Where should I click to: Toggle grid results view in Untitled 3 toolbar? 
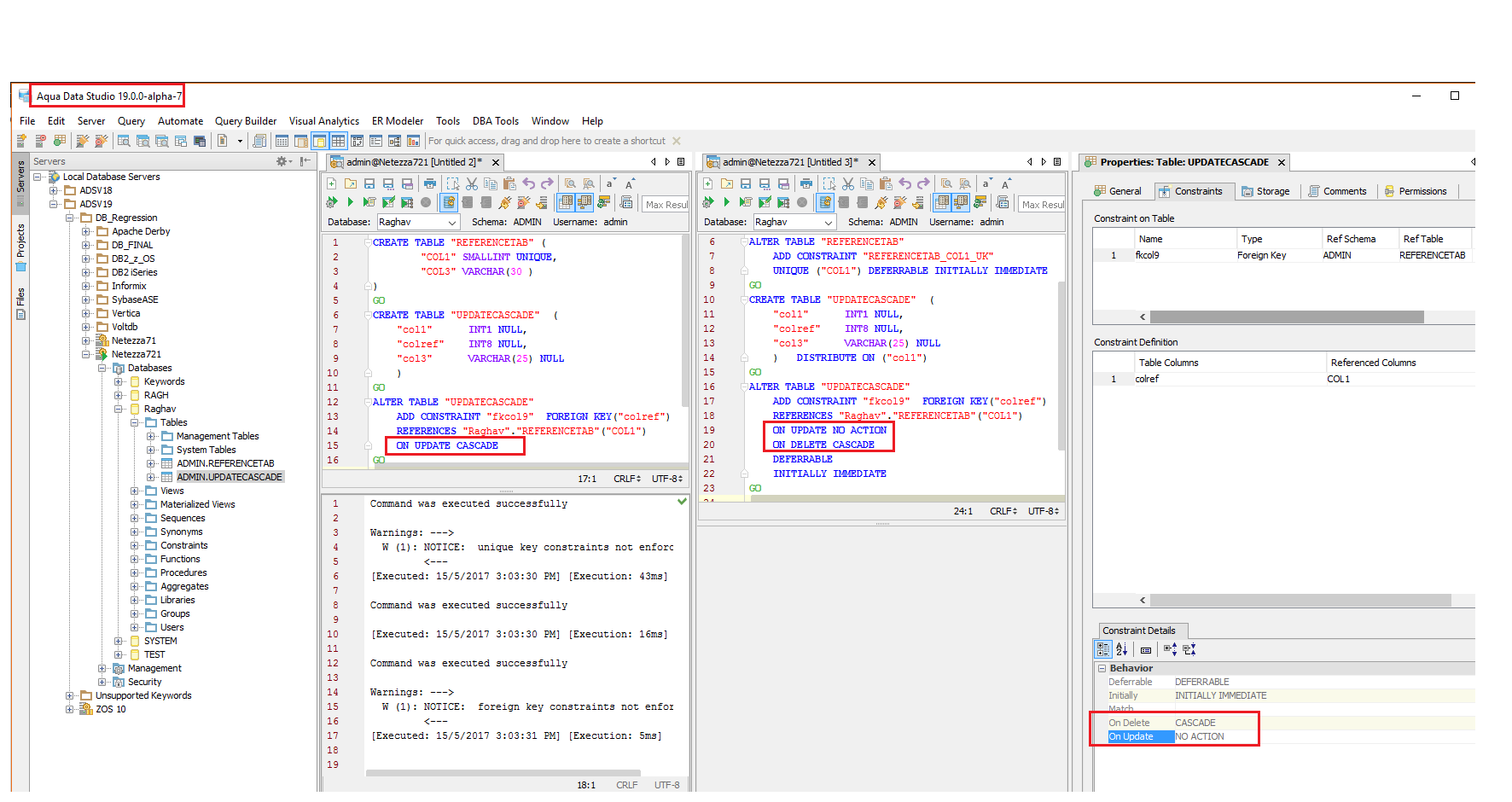pyautogui.click(x=941, y=202)
